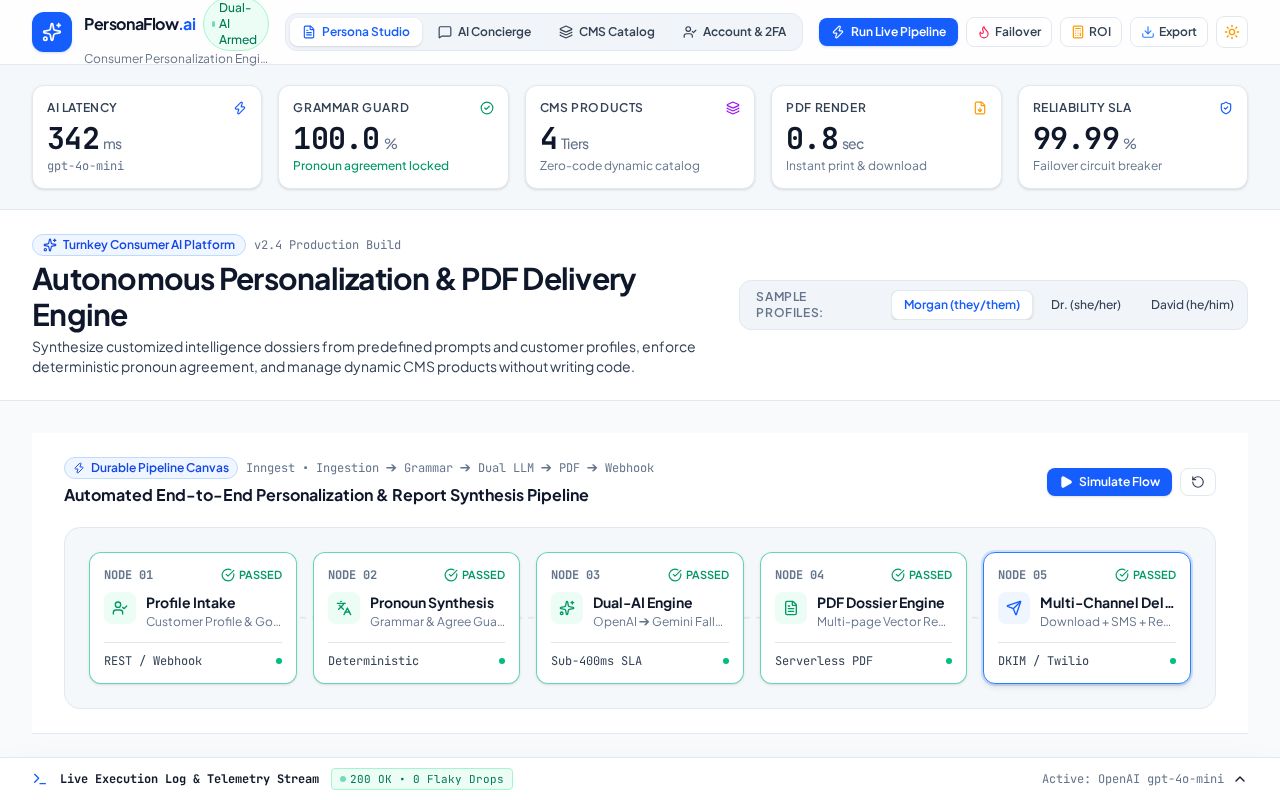Click the Deterministic label in Node 02

click(x=373, y=661)
